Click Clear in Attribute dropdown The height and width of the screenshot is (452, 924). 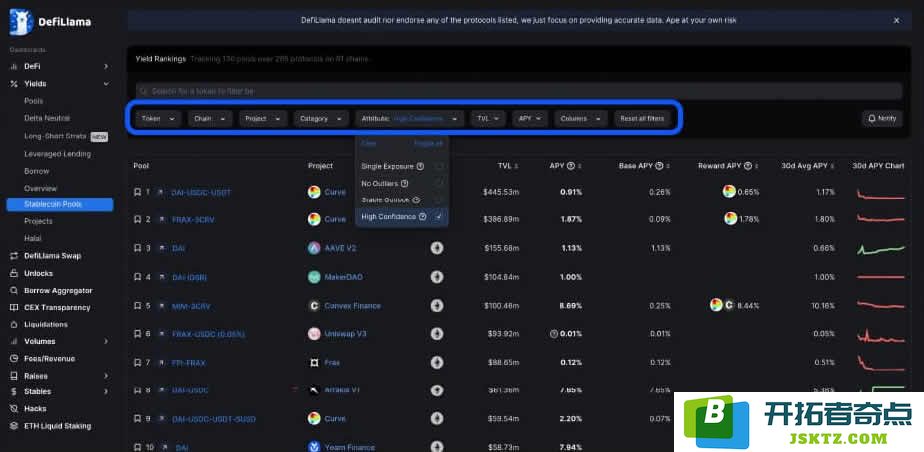click(368, 143)
